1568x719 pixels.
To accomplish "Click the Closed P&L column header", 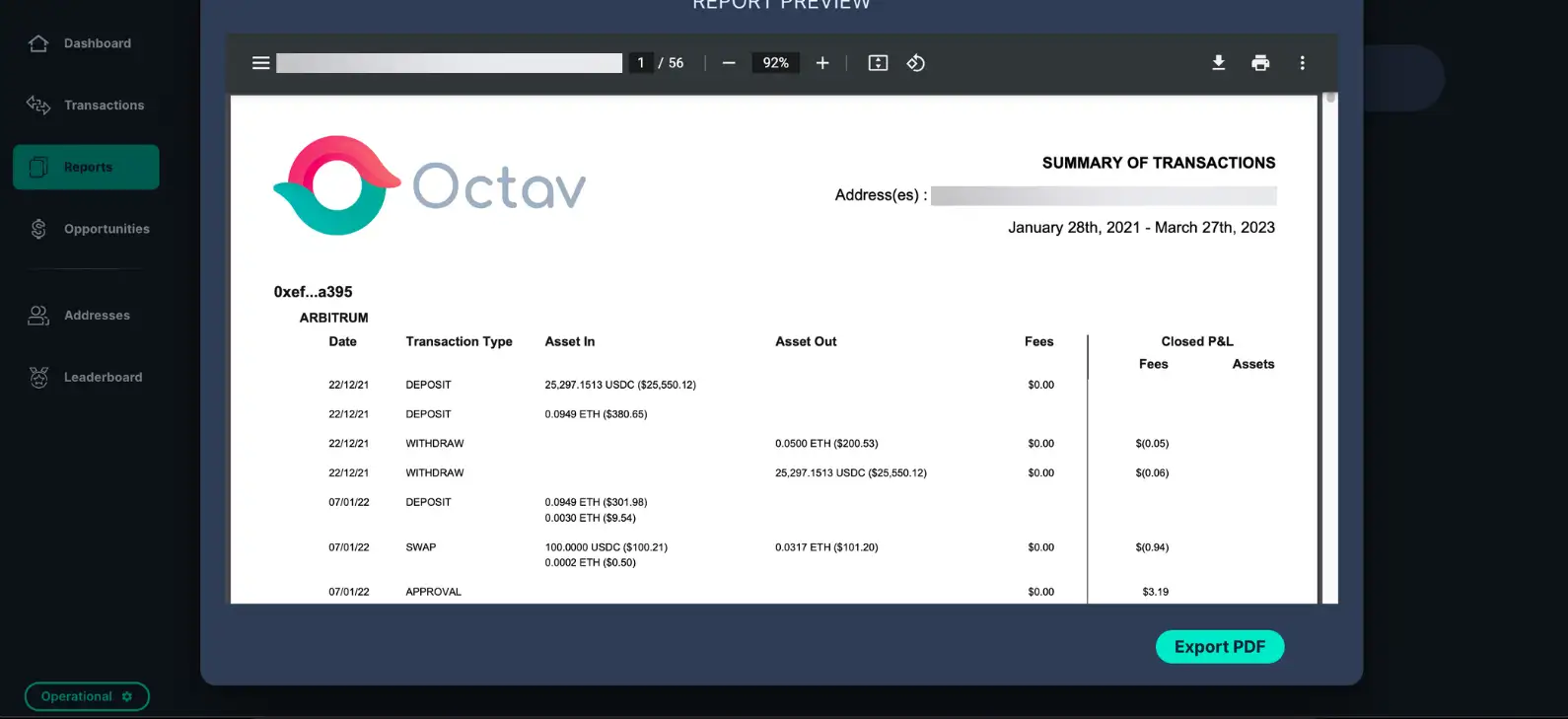I will 1197,341.
